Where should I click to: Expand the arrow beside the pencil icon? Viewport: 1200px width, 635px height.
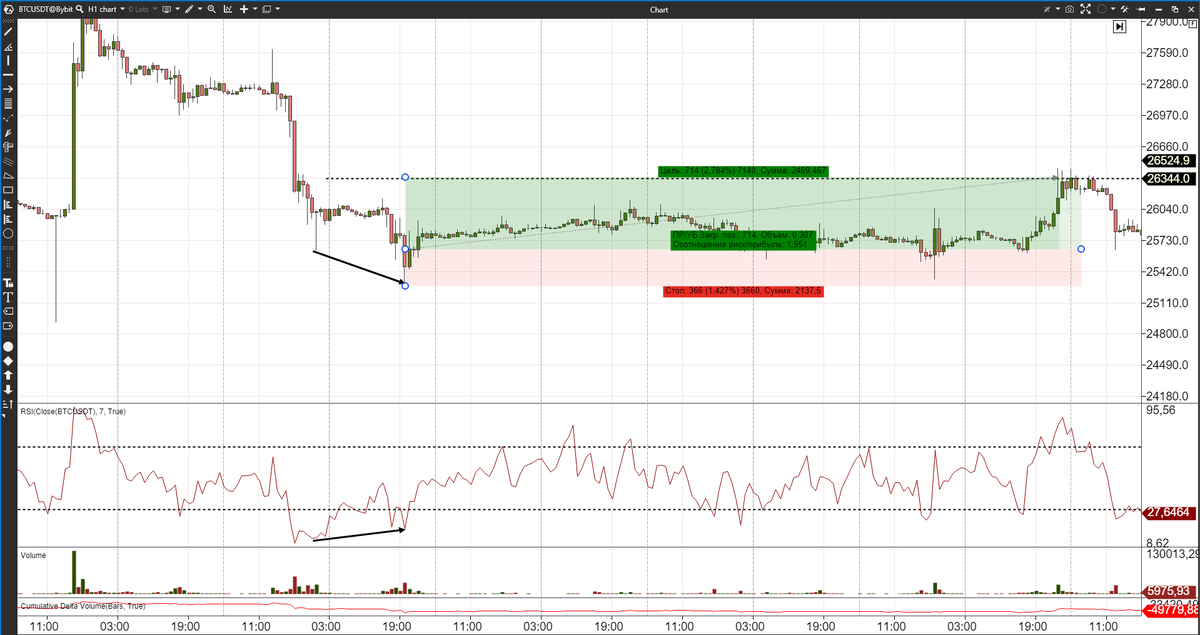(200, 9)
